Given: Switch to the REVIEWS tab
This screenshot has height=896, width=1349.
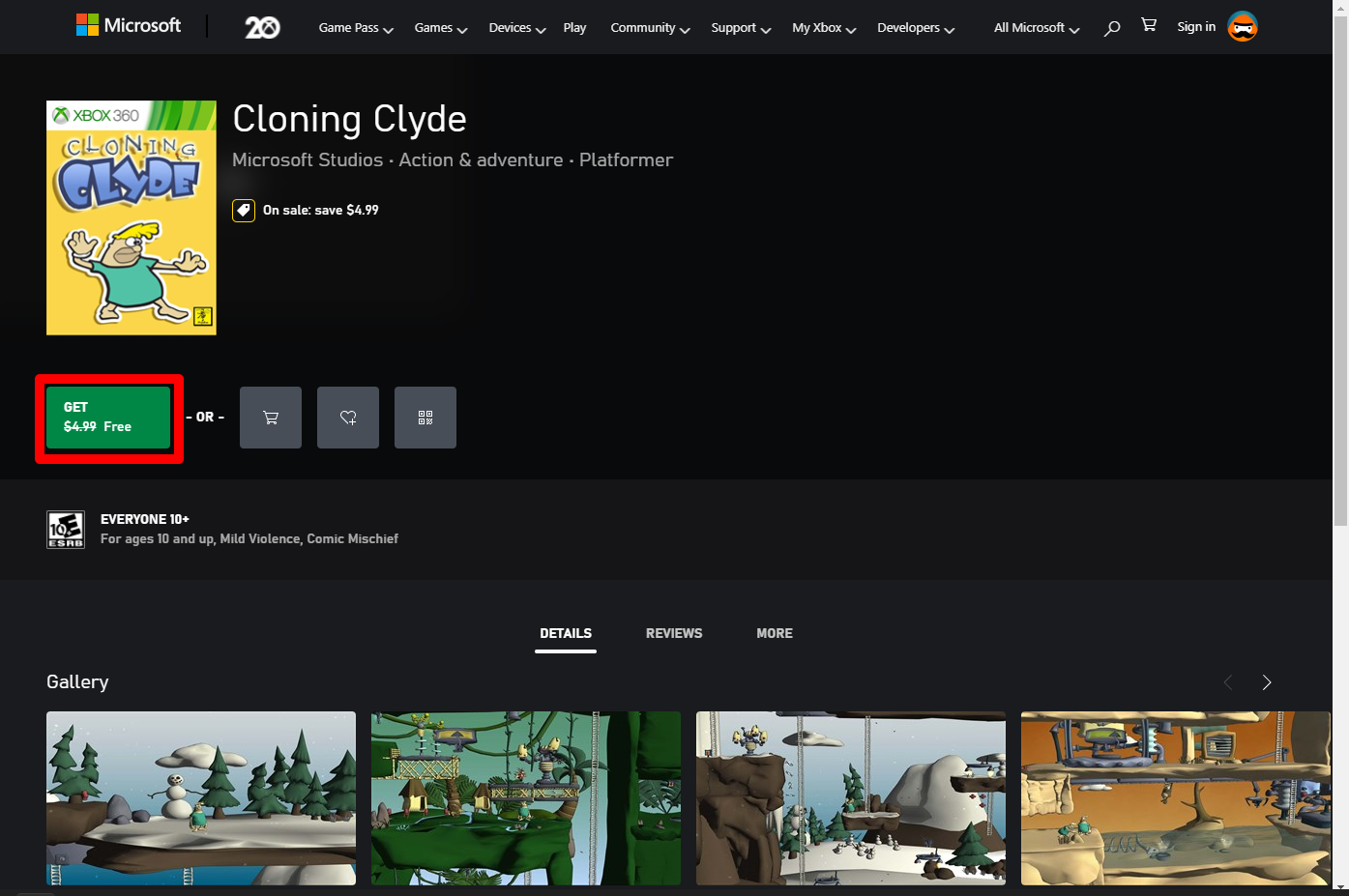Looking at the screenshot, I should 674,634.
